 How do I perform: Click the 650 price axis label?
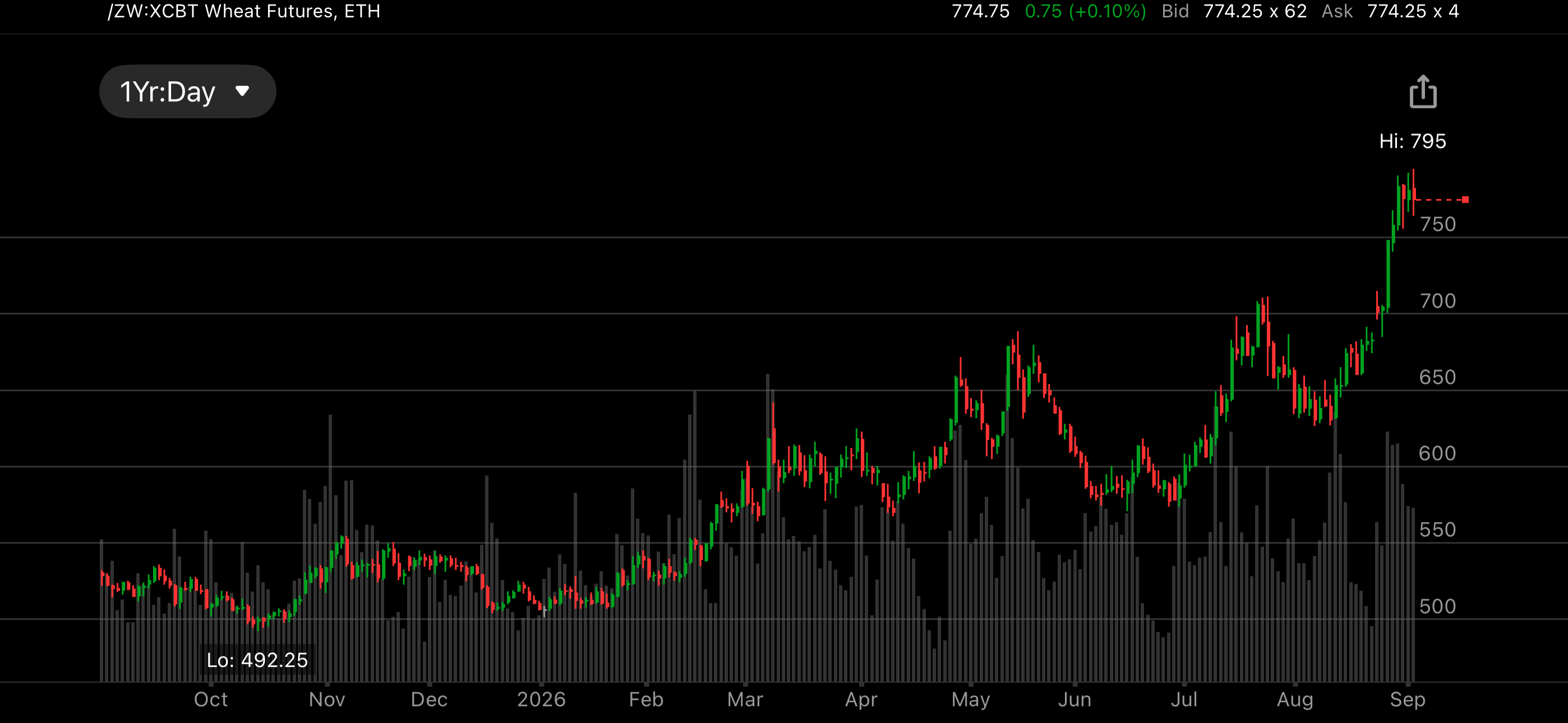tap(1438, 377)
